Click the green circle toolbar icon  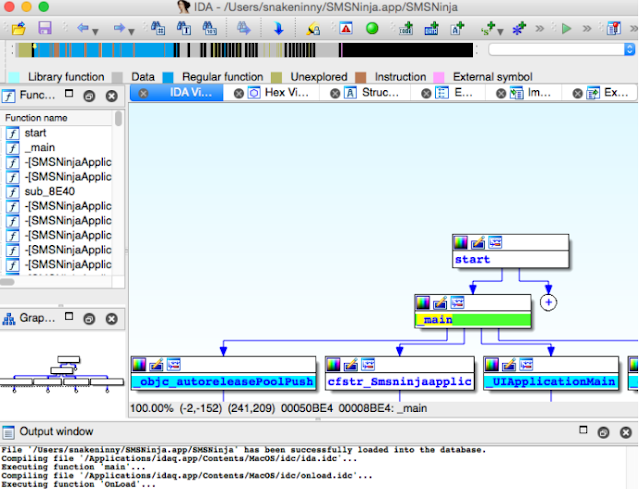point(372,28)
